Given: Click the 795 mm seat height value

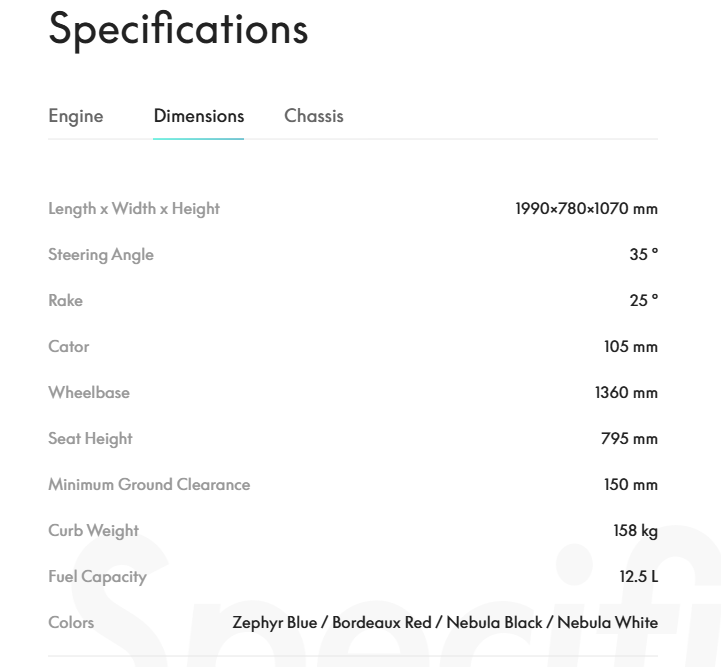Looking at the screenshot, I should pyautogui.click(x=629, y=439).
